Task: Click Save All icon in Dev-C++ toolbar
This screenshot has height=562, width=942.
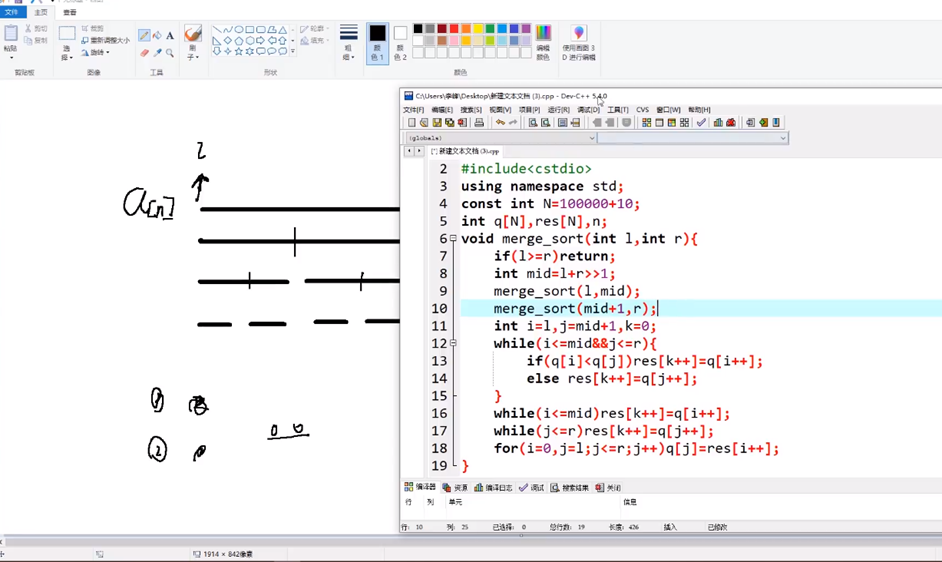Action: point(449,123)
